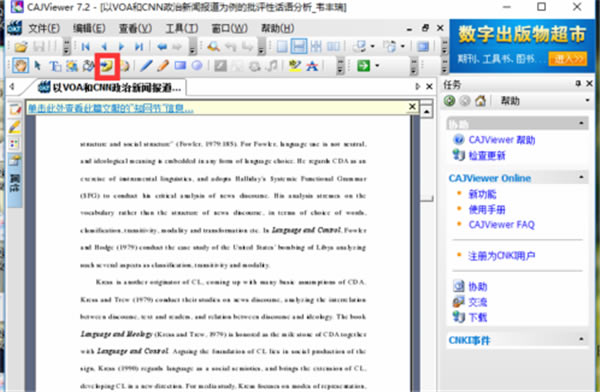Select the rectangle annotation tool
The height and width of the screenshot is (392, 600).
pyautogui.click(x=180, y=66)
